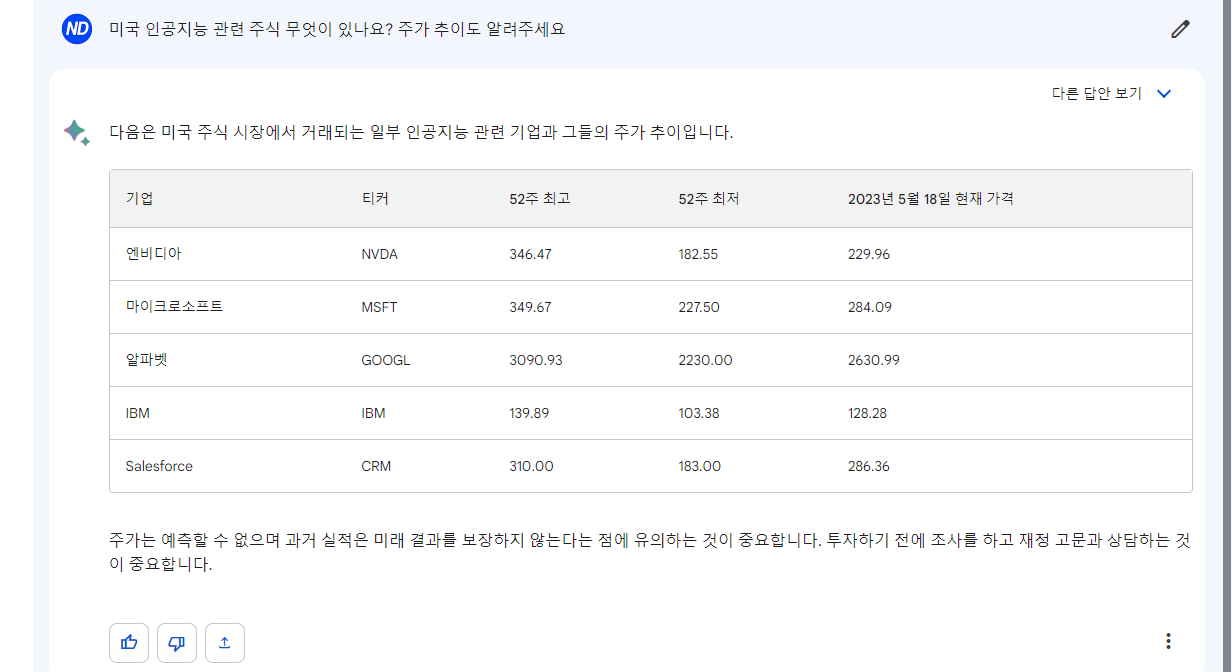This screenshot has height=672, width=1232.
Task: Click the 128.28 price cell
Action: [x=867, y=413]
